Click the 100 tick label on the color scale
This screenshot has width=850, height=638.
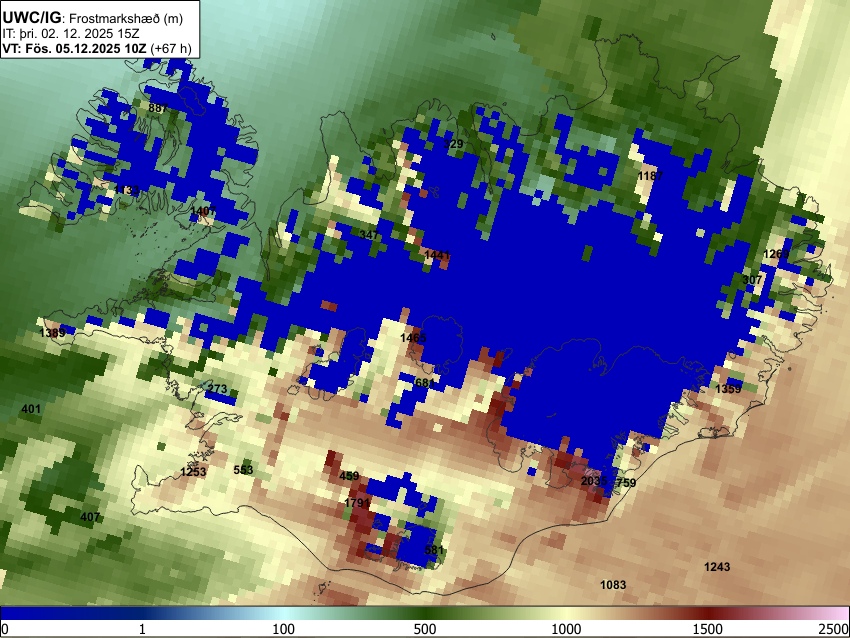pos(283,629)
